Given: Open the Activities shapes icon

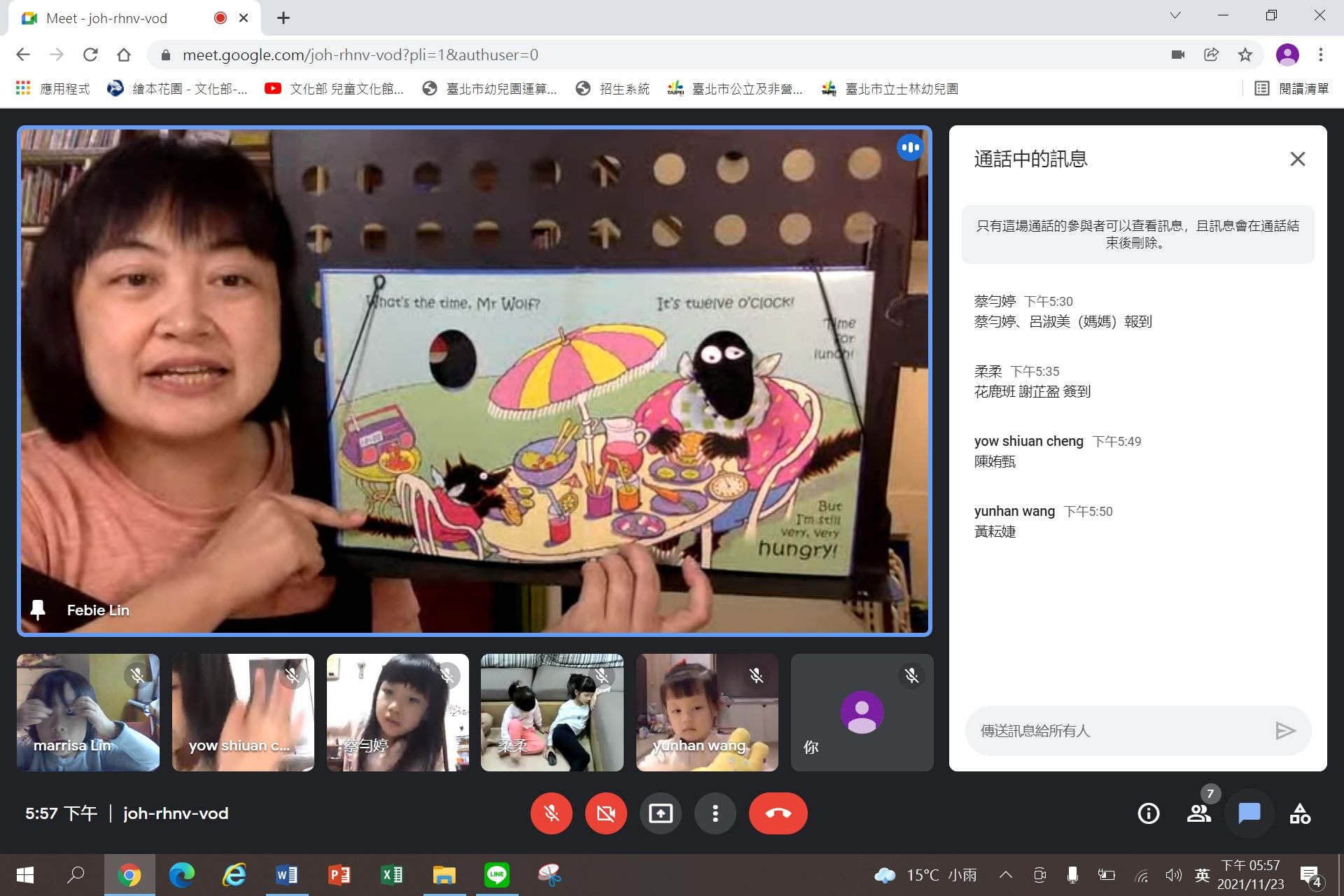Looking at the screenshot, I should pos(1300,813).
